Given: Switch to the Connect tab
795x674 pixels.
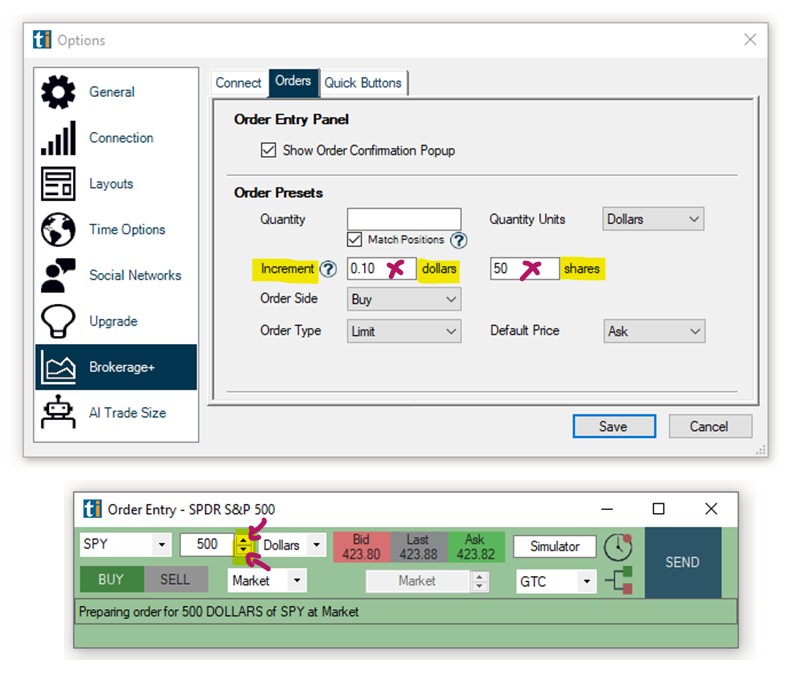Looking at the screenshot, I should pos(238,83).
